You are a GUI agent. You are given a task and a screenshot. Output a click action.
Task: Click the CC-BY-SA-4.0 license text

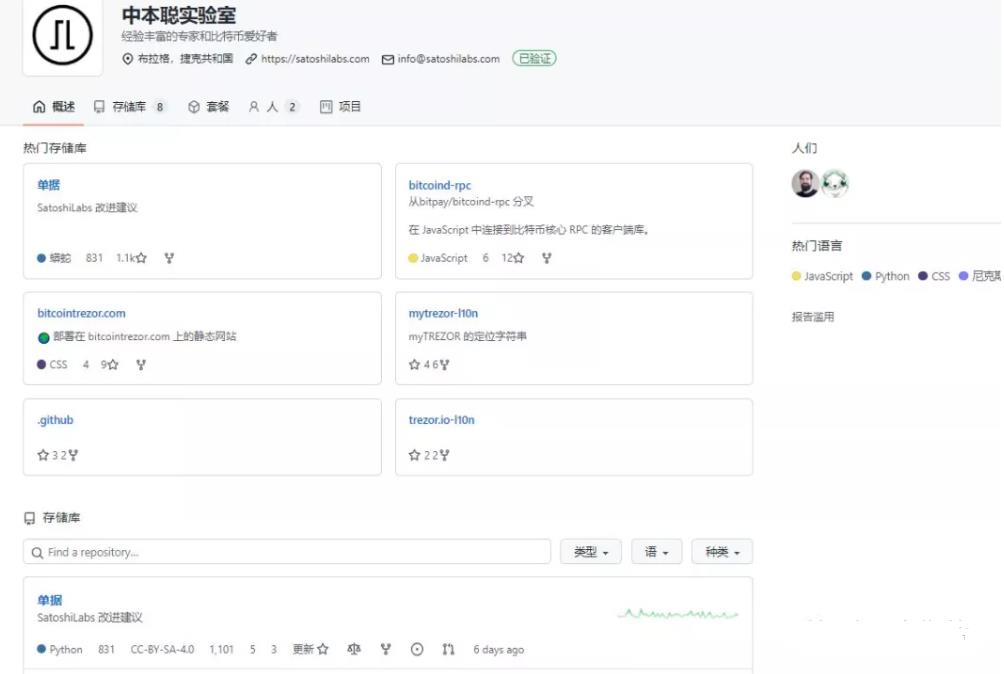162,650
